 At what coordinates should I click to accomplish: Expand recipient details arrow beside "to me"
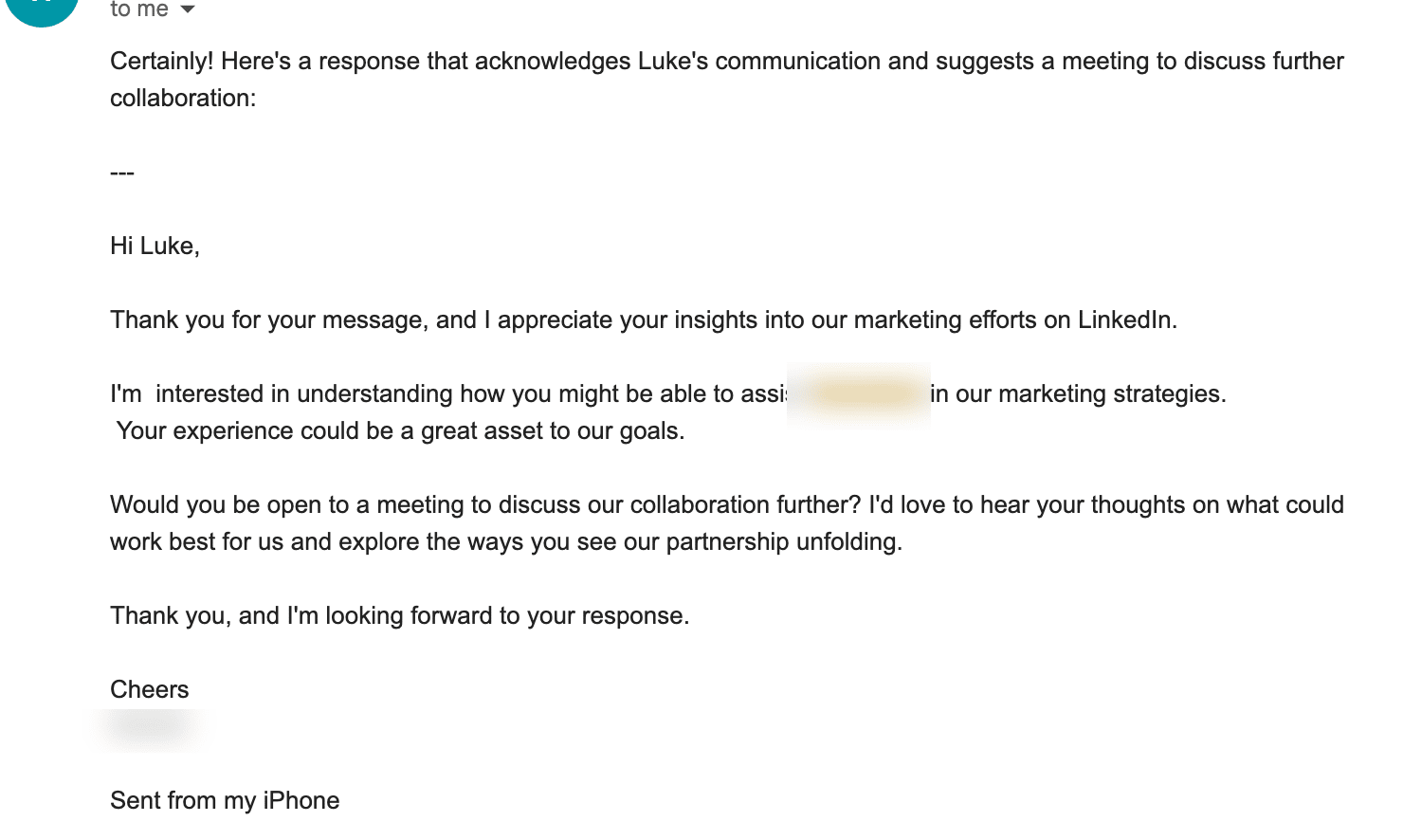point(188,9)
